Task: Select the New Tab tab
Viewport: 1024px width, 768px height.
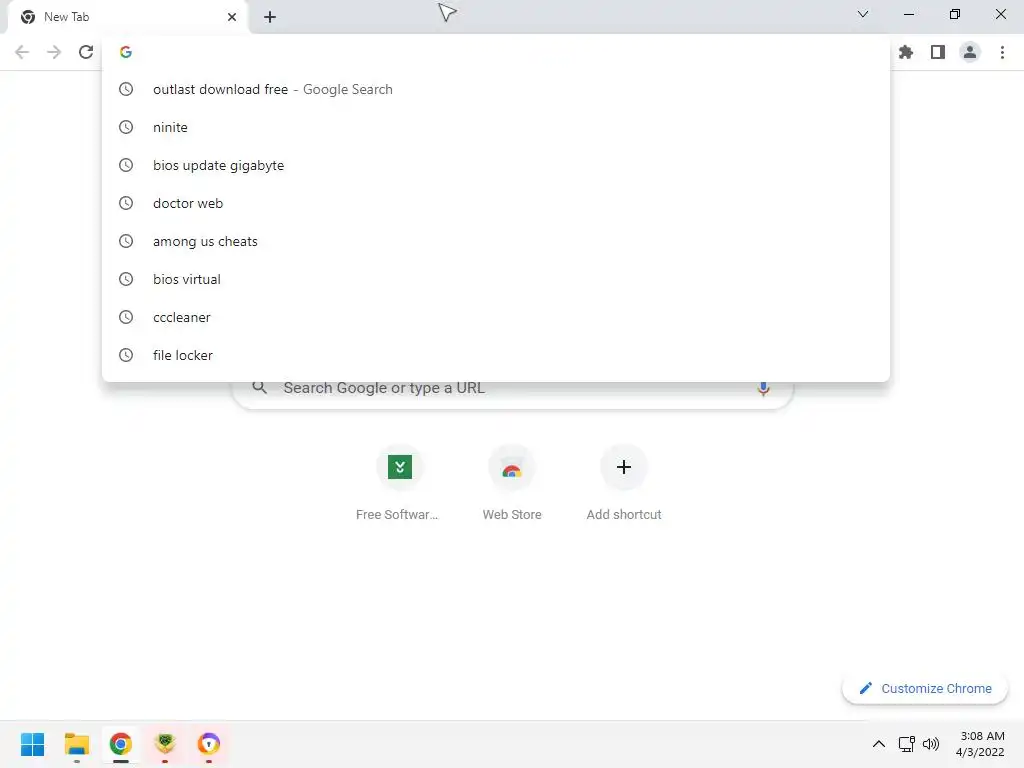Action: pos(128,17)
